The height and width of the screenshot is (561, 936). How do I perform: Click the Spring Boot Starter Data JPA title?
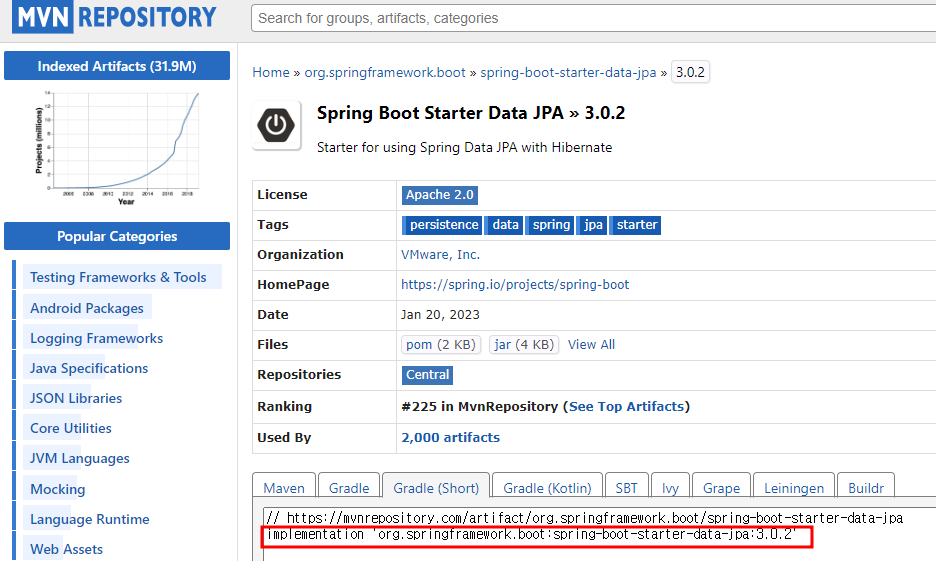(x=470, y=113)
